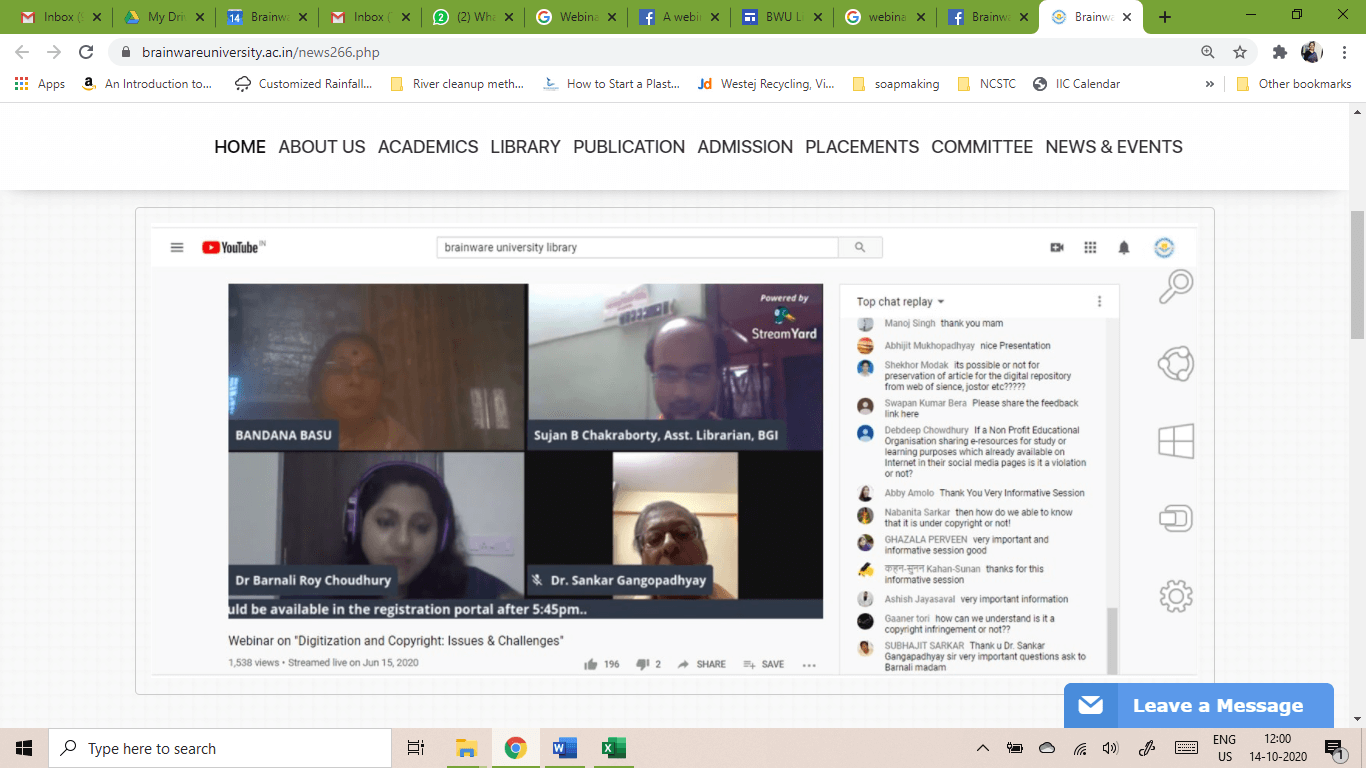Open the YouTube apps grid icon
This screenshot has width=1366, height=768.
click(x=1091, y=248)
